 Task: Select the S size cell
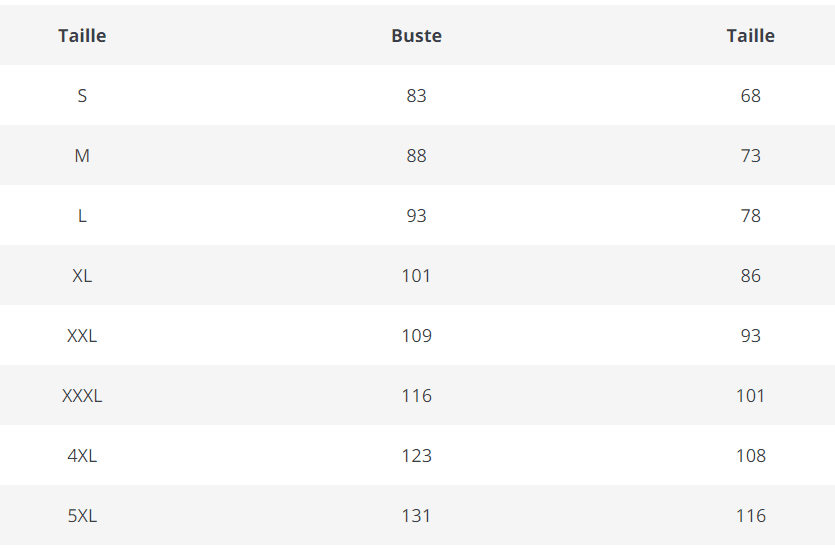82,96
